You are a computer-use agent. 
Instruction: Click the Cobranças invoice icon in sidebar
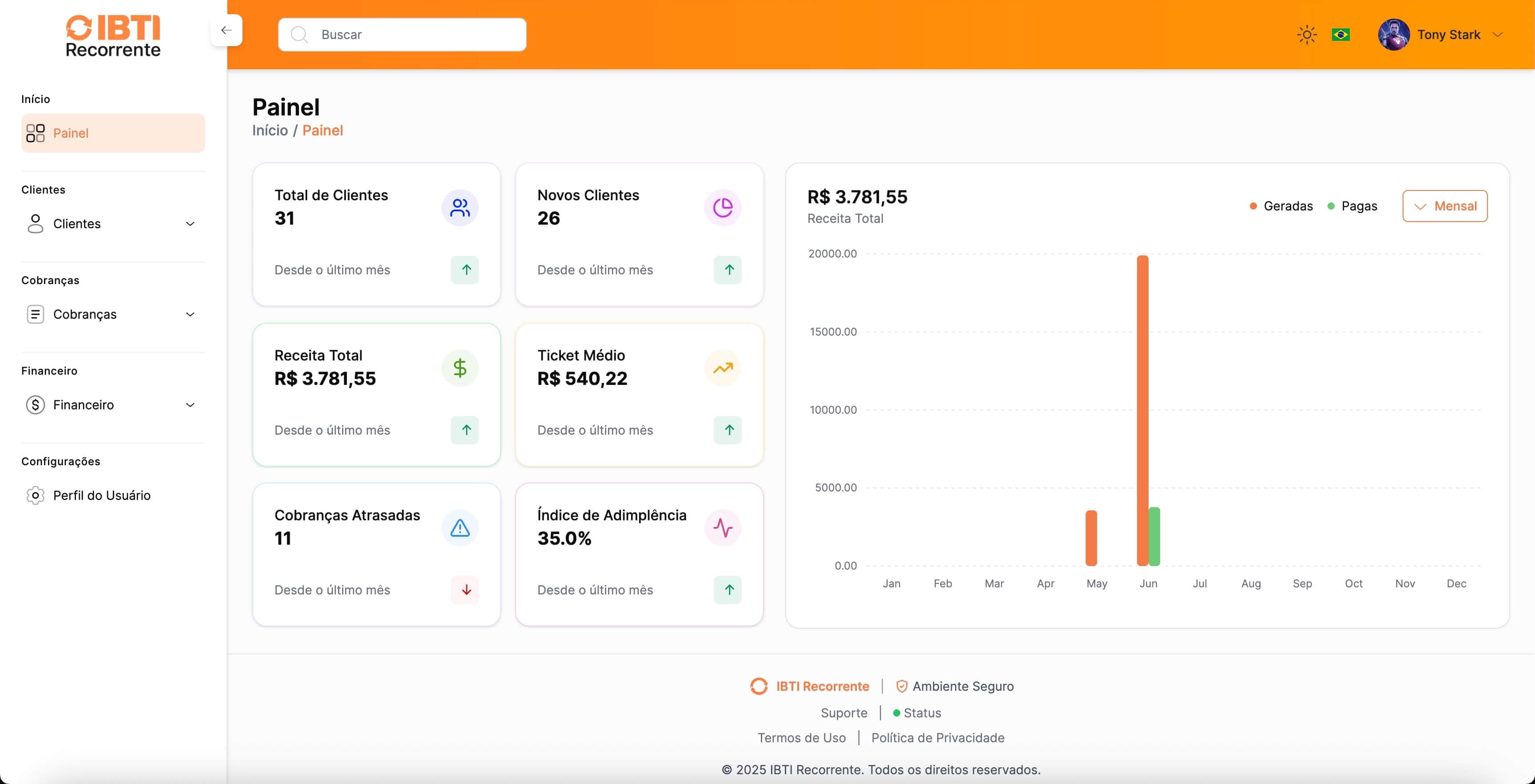(35, 314)
